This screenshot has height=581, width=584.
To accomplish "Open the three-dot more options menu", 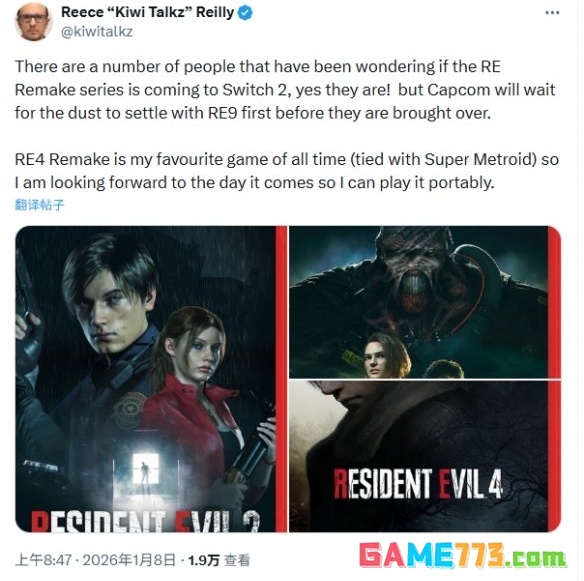I will pos(552,13).
